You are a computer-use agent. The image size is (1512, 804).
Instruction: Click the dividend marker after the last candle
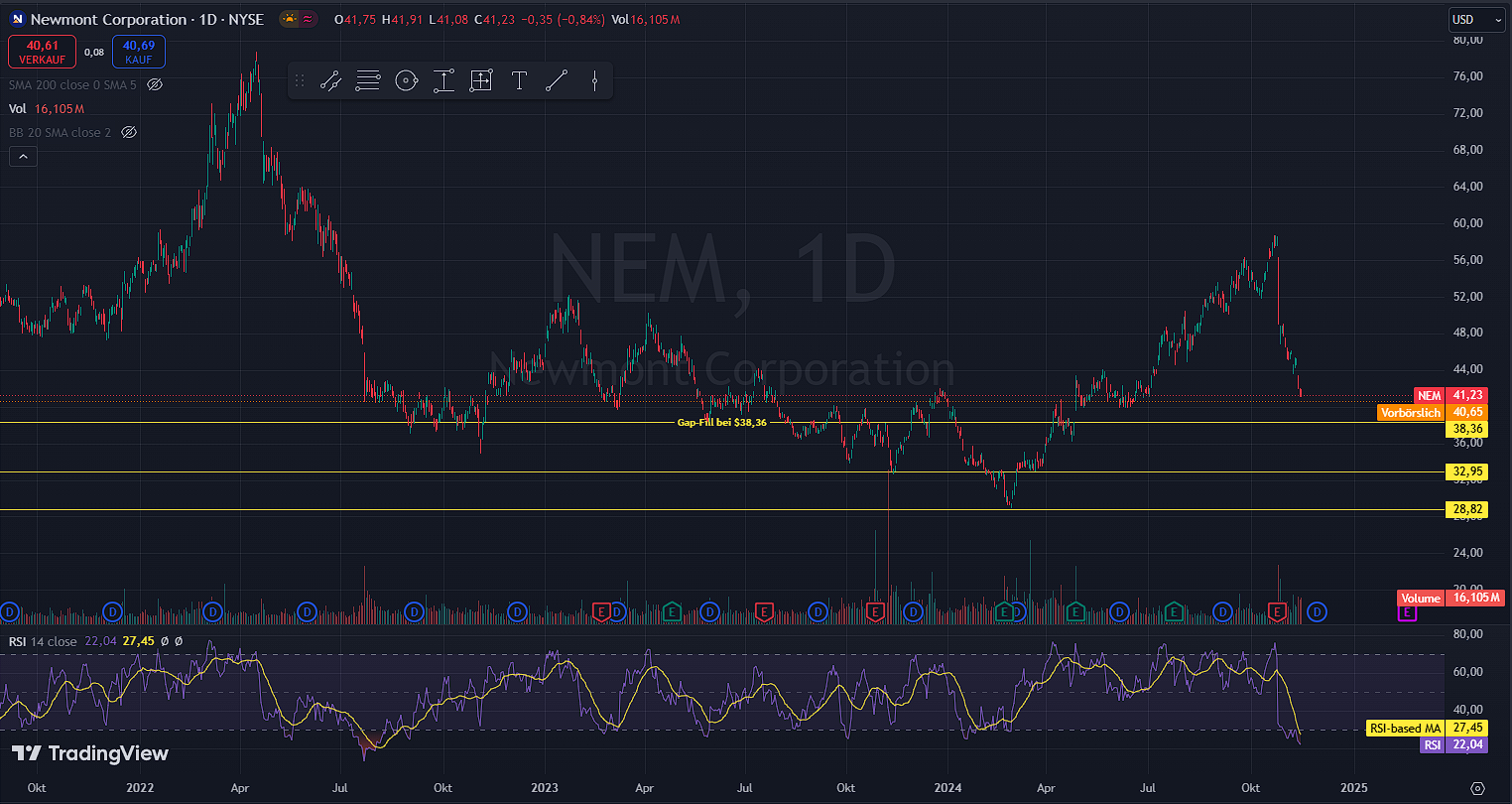[1318, 610]
